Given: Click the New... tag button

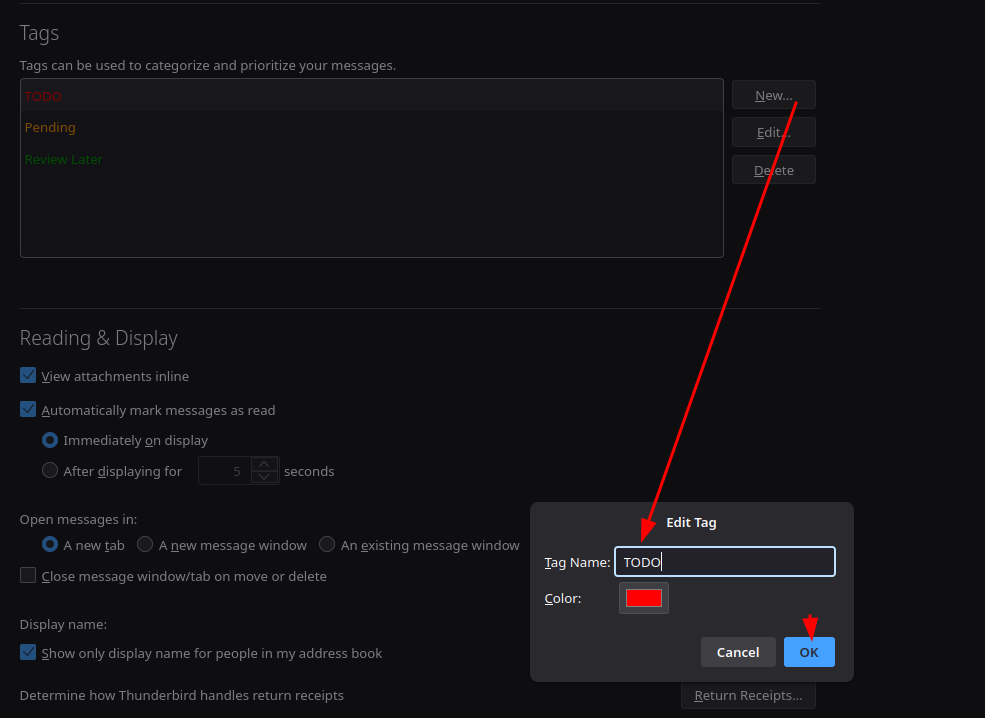Looking at the screenshot, I should (773, 95).
